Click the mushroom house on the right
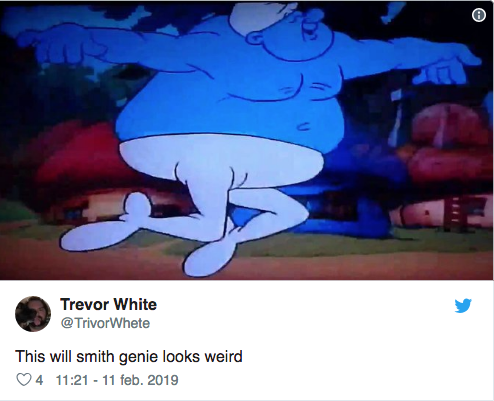494x401 pixels. click(x=447, y=167)
